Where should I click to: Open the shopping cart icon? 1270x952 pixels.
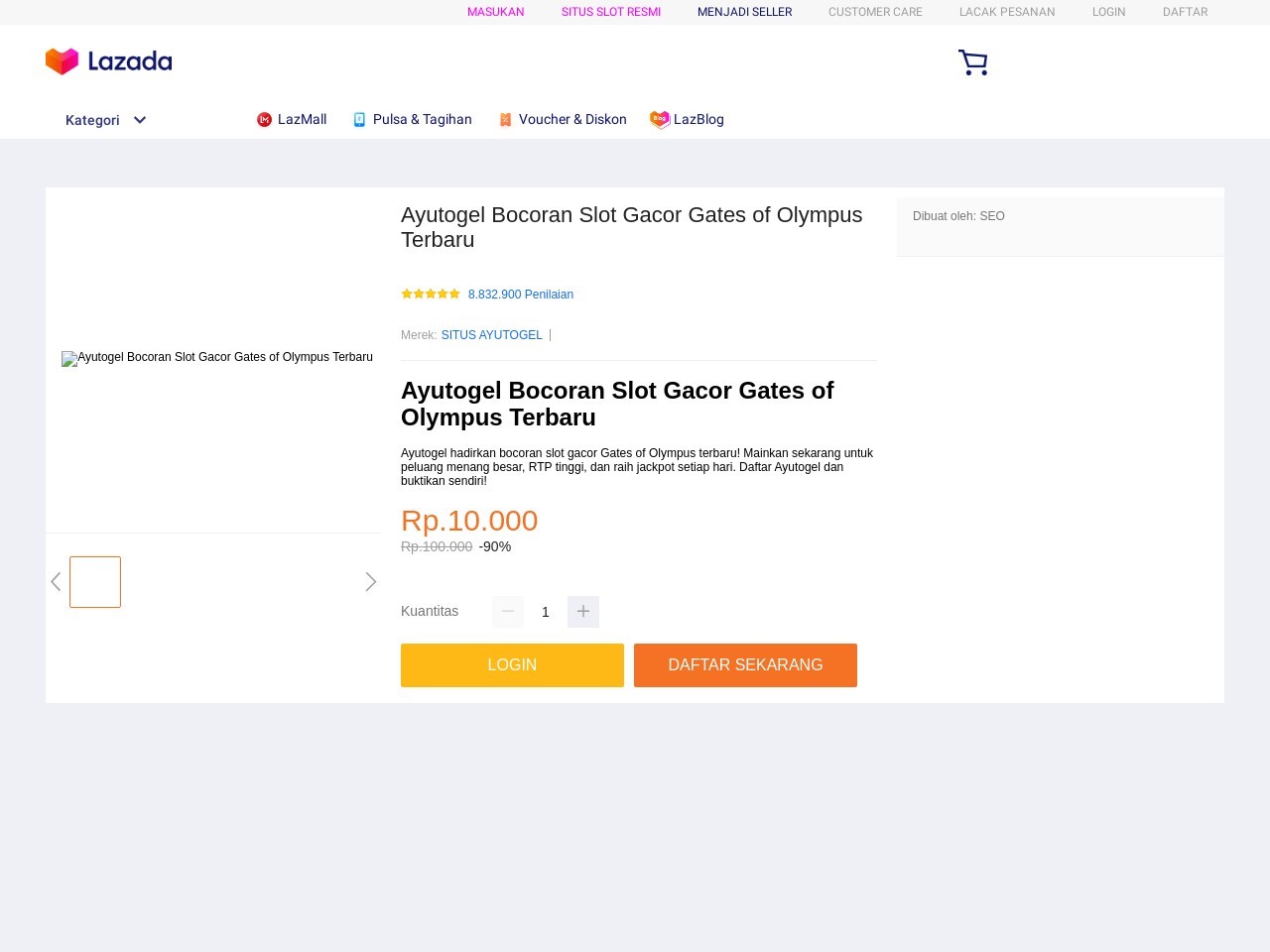[972, 62]
